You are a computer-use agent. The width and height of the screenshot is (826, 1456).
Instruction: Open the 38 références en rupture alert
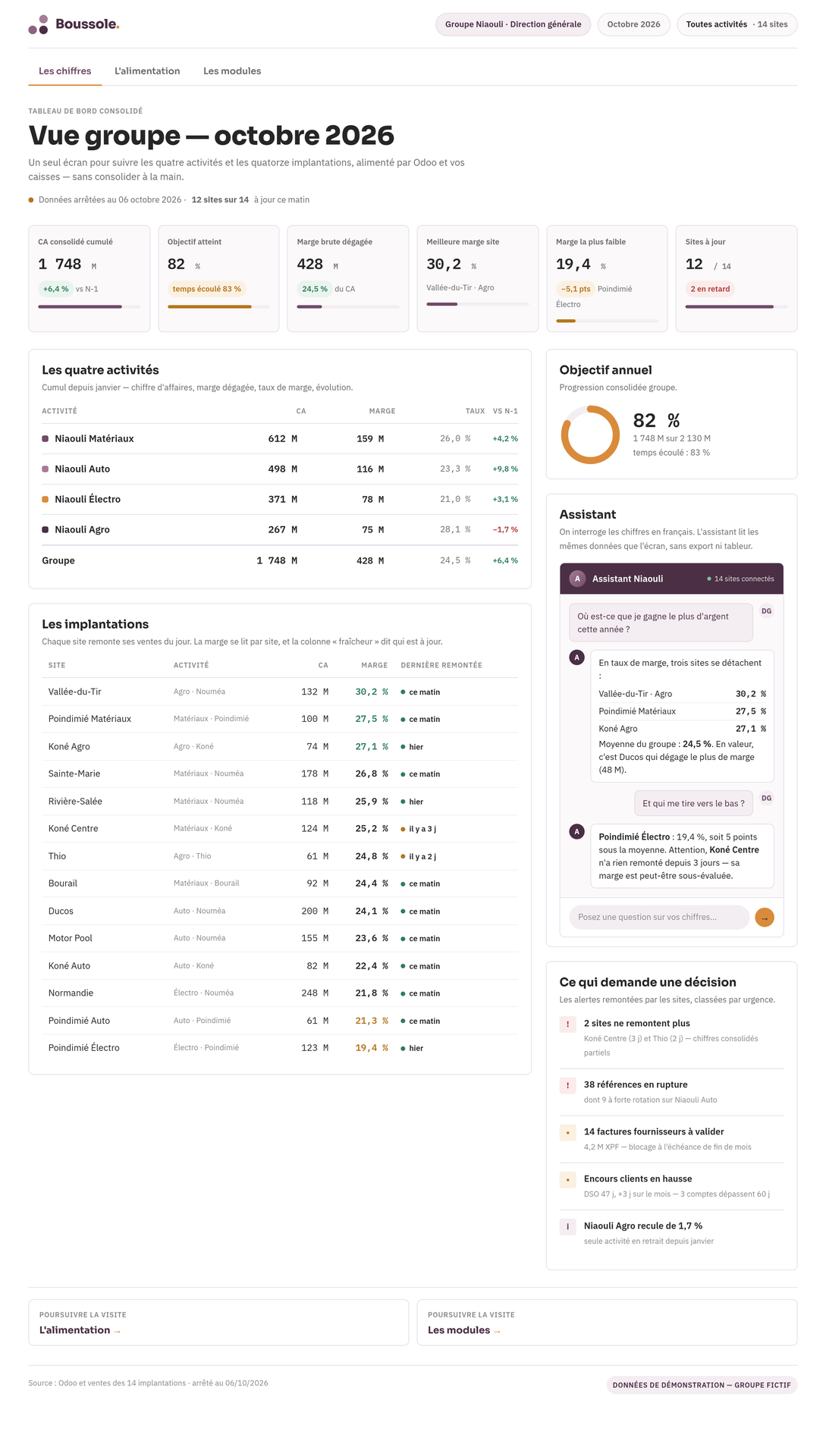coord(671,1092)
